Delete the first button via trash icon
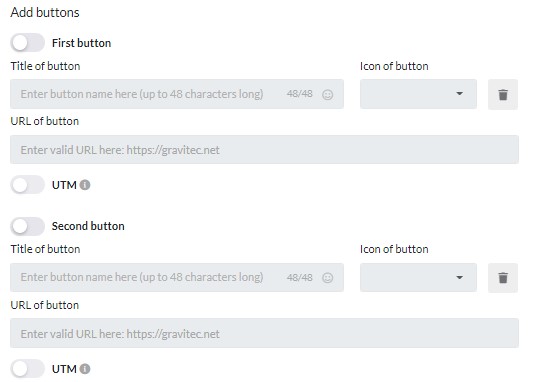 coord(503,95)
